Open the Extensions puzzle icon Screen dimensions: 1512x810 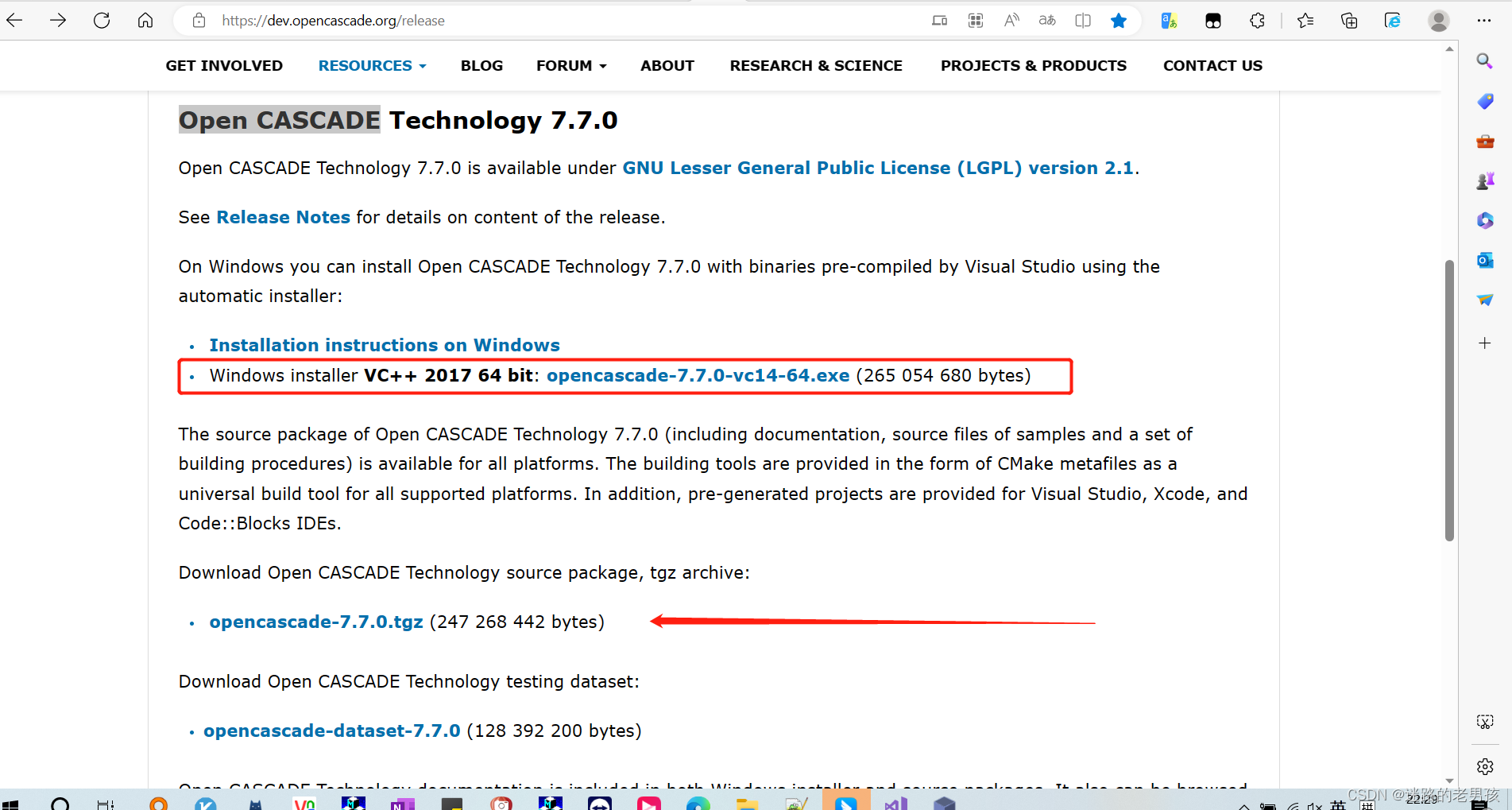pyautogui.click(x=1257, y=21)
